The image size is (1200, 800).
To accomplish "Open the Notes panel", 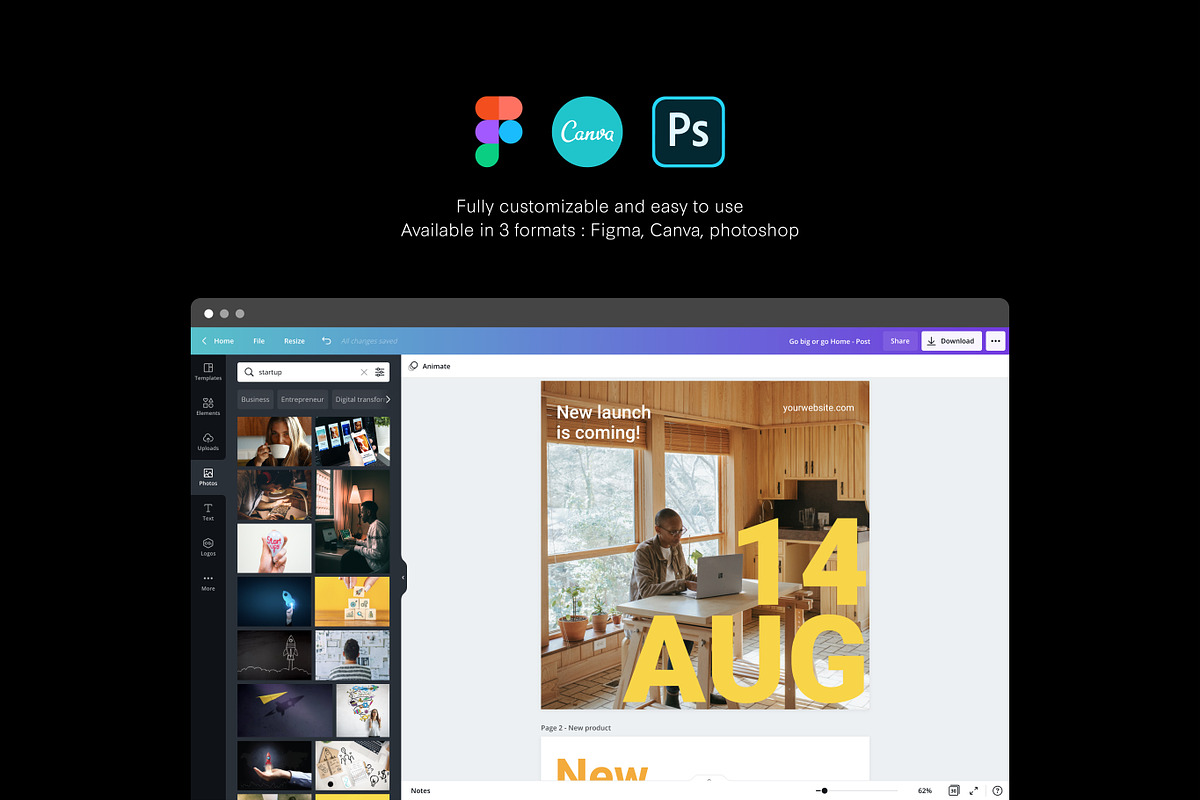I will (x=421, y=791).
